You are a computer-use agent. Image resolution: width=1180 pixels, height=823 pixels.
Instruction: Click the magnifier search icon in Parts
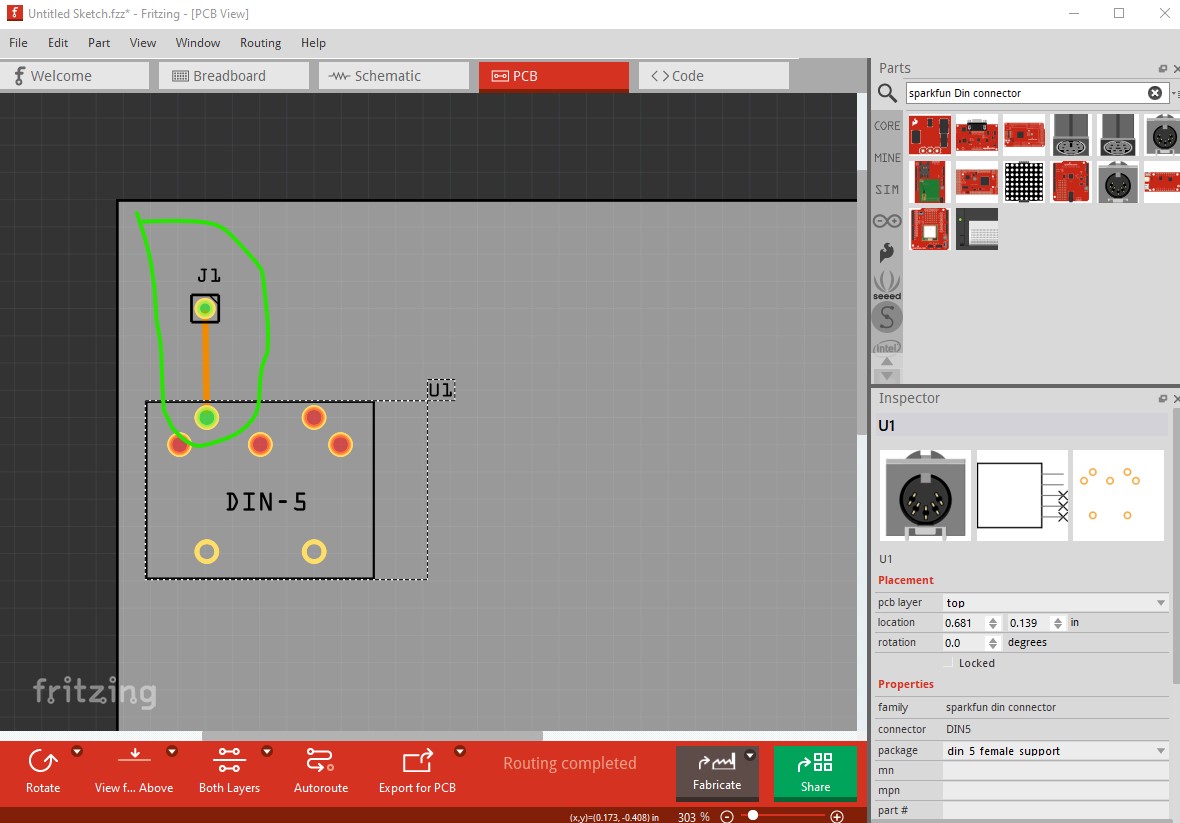(887, 93)
